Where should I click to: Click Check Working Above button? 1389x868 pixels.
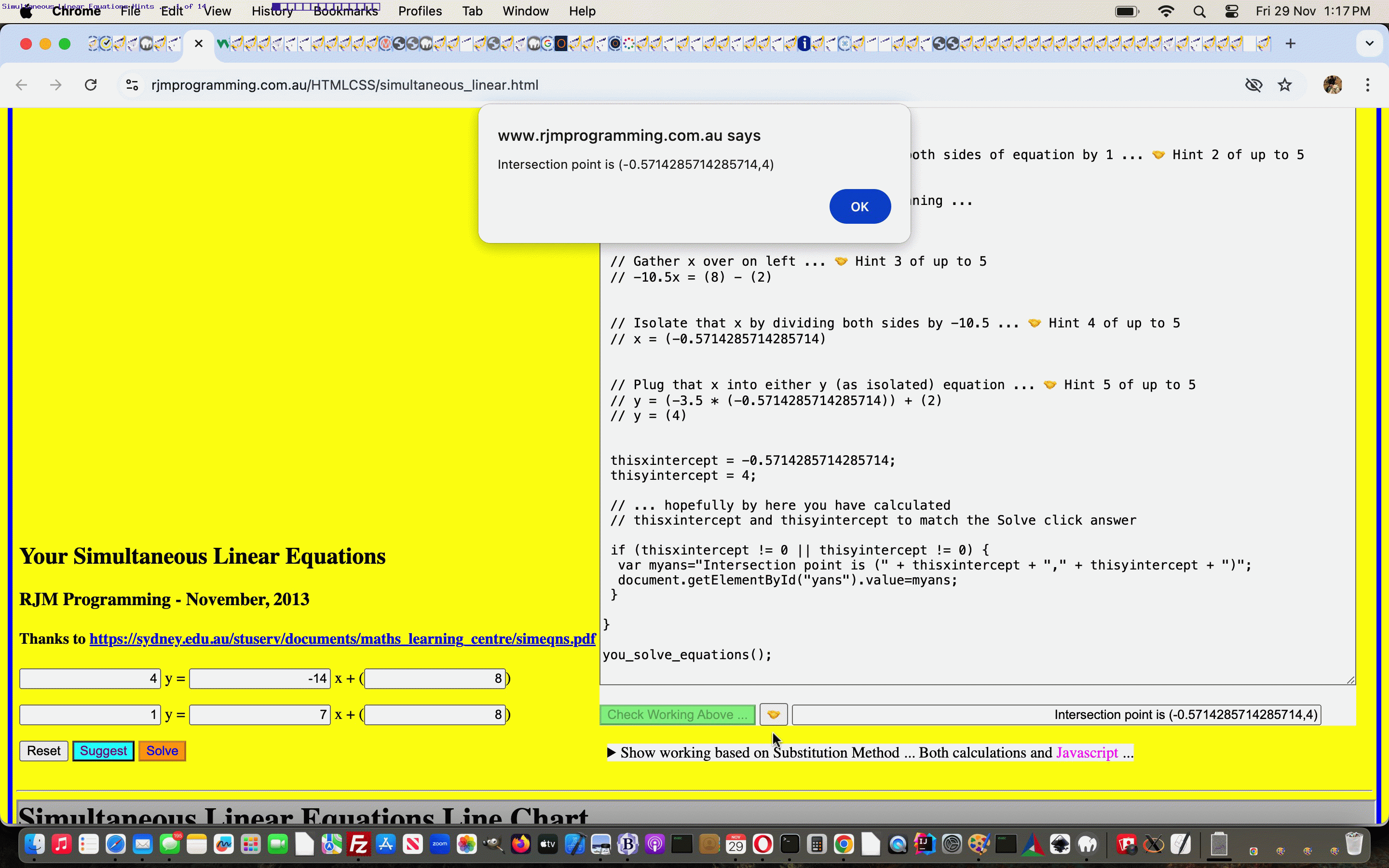point(677,715)
